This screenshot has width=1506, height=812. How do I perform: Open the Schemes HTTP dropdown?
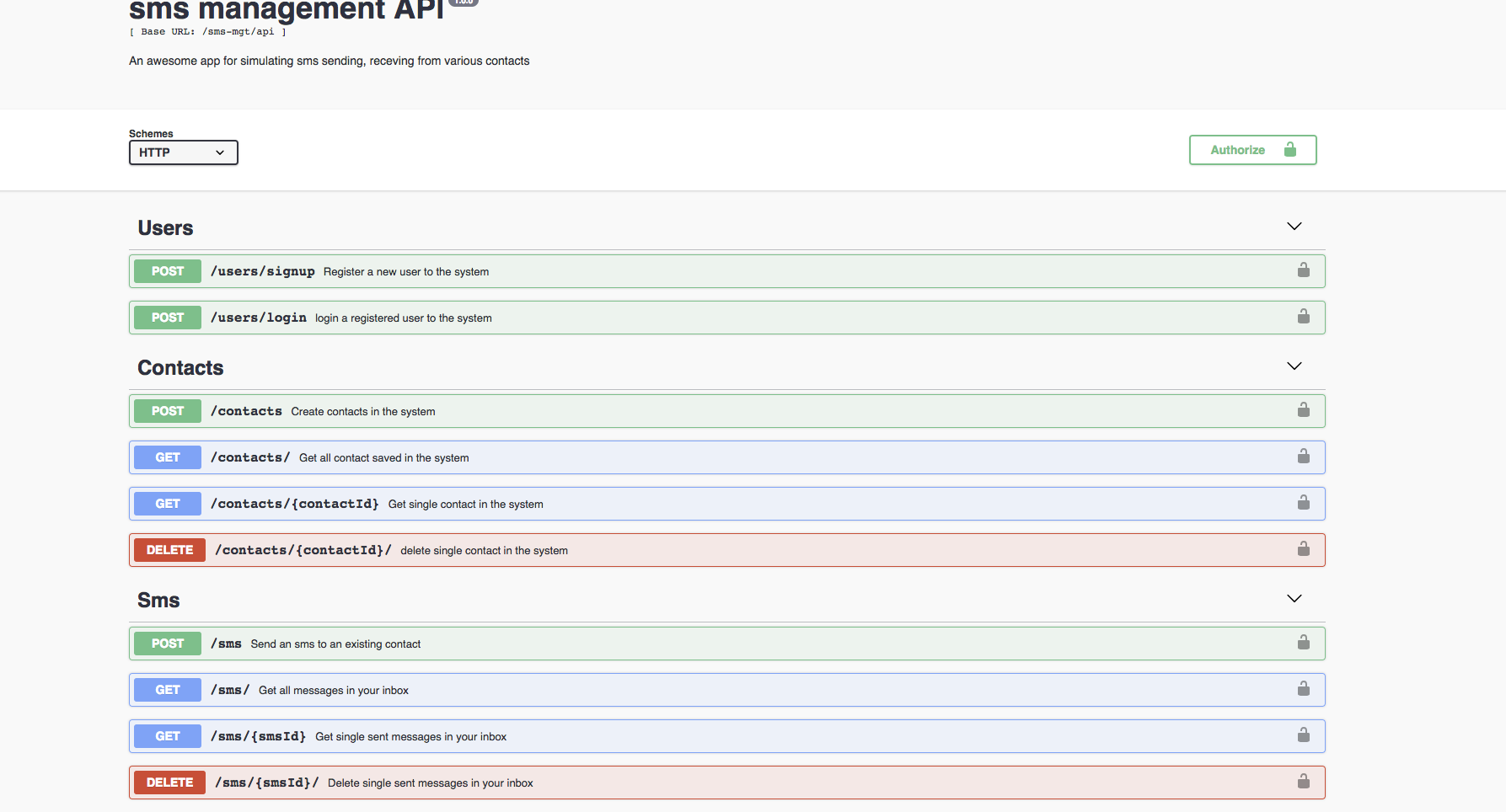click(183, 152)
